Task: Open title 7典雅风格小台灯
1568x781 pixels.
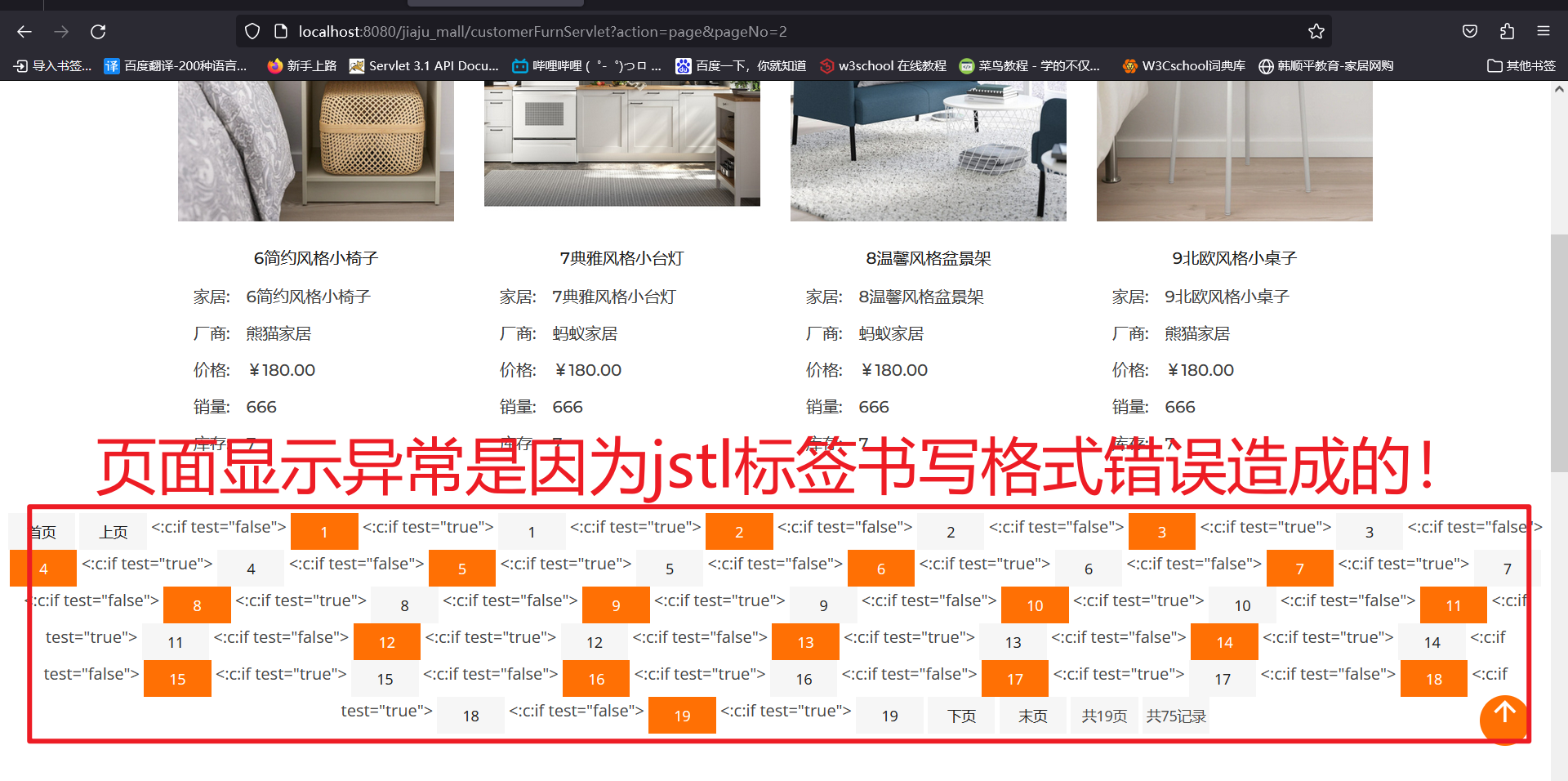Action: (622, 258)
